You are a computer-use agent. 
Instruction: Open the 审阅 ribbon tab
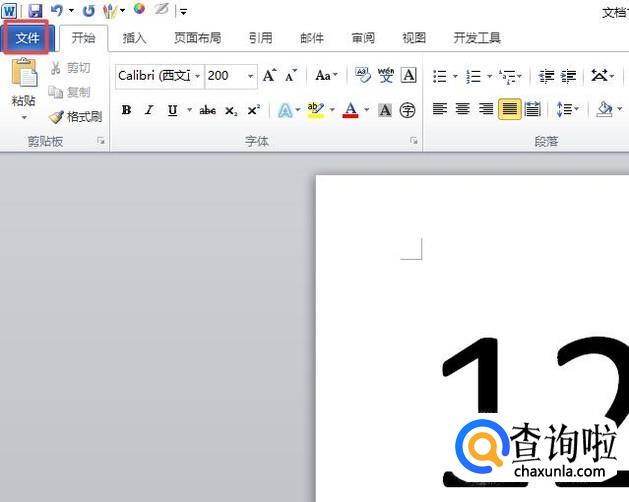click(x=363, y=38)
